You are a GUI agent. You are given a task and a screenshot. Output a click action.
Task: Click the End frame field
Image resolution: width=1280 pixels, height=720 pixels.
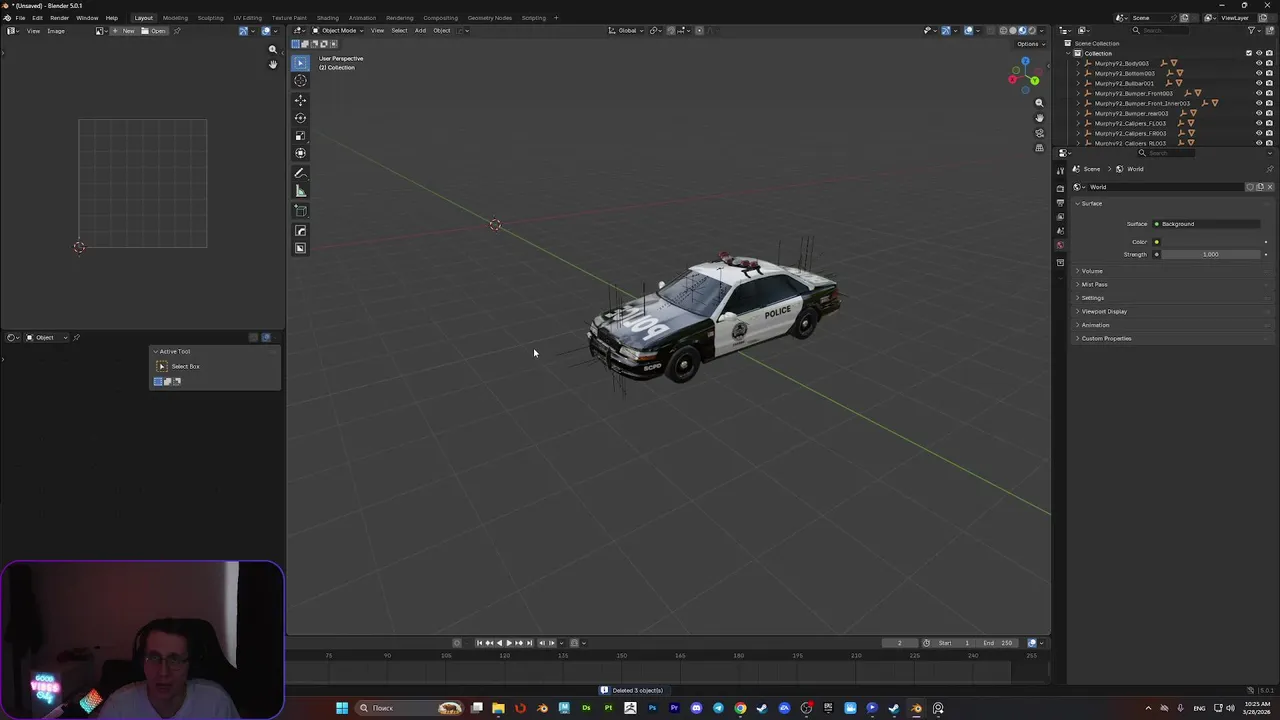pyautogui.click(x=1000, y=643)
